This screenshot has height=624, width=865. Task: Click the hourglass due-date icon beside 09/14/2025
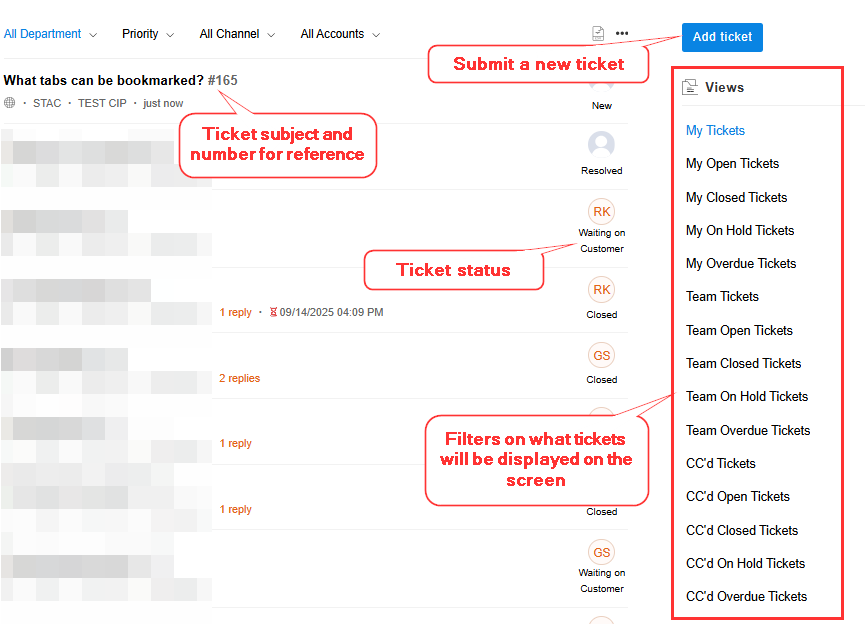pyautogui.click(x=273, y=313)
